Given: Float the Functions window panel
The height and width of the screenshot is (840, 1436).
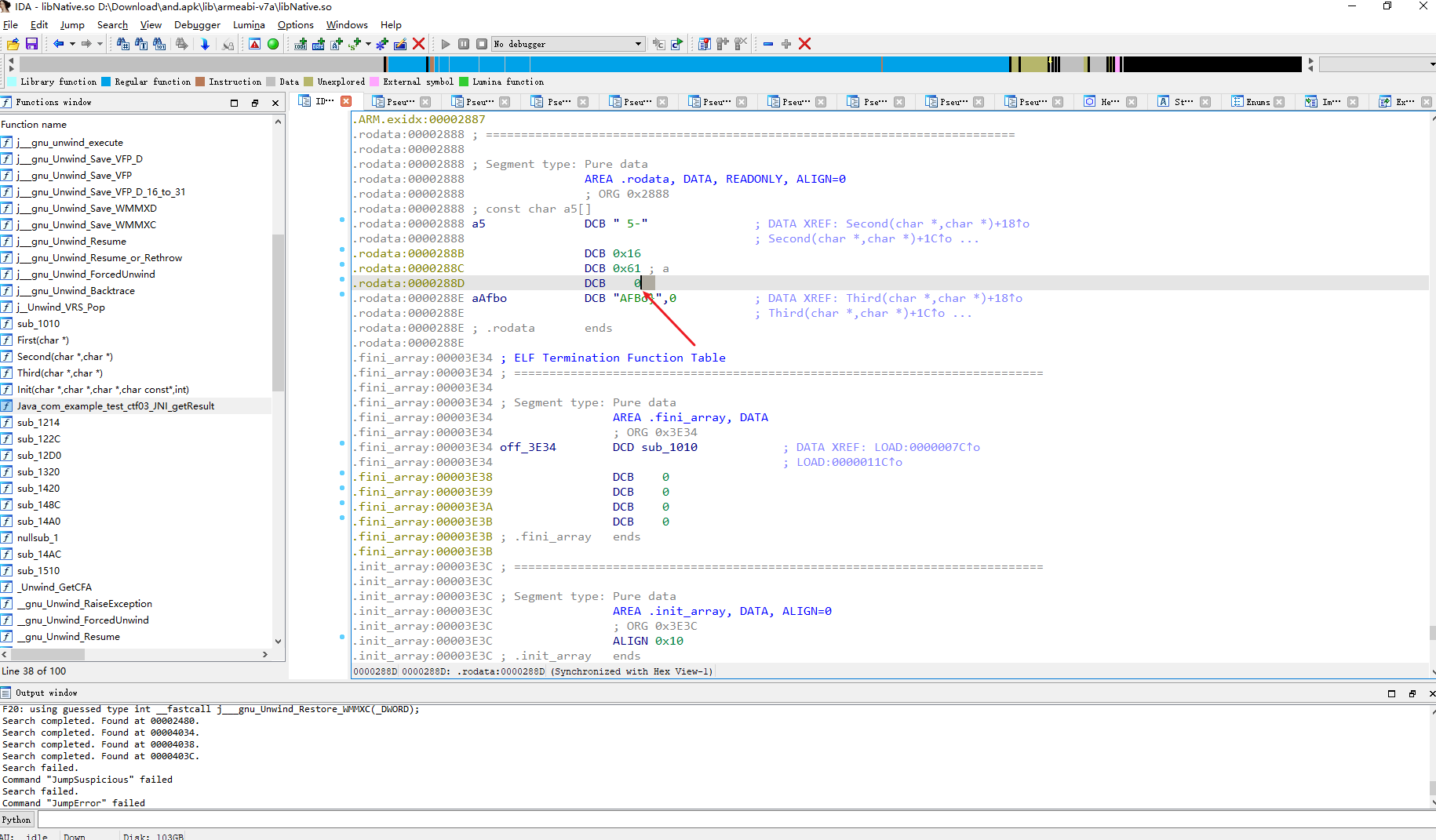Looking at the screenshot, I should (255, 103).
